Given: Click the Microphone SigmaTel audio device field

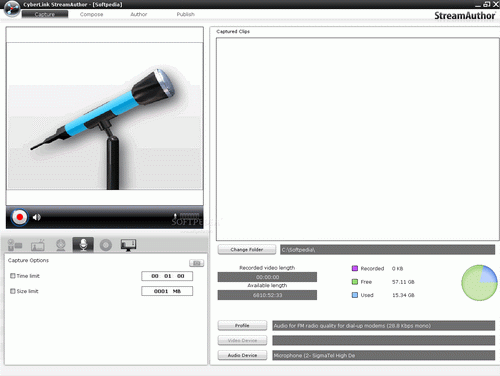Looking at the screenshot, I should click(384, 355).
